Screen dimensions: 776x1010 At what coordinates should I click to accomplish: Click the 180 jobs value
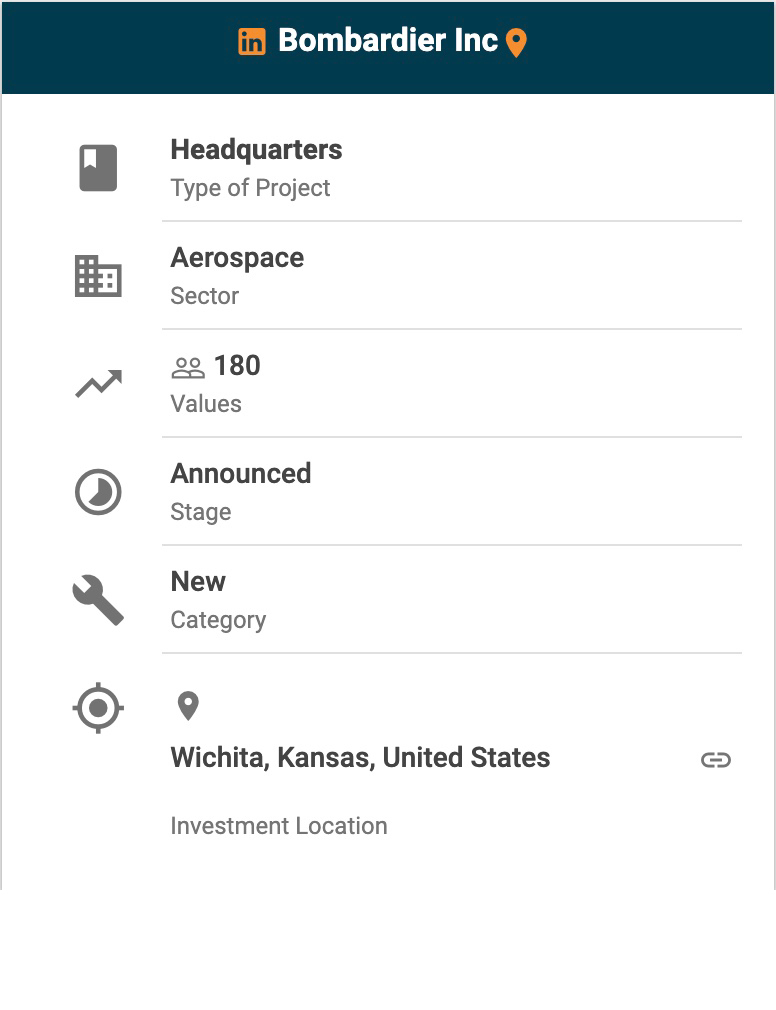237,366
